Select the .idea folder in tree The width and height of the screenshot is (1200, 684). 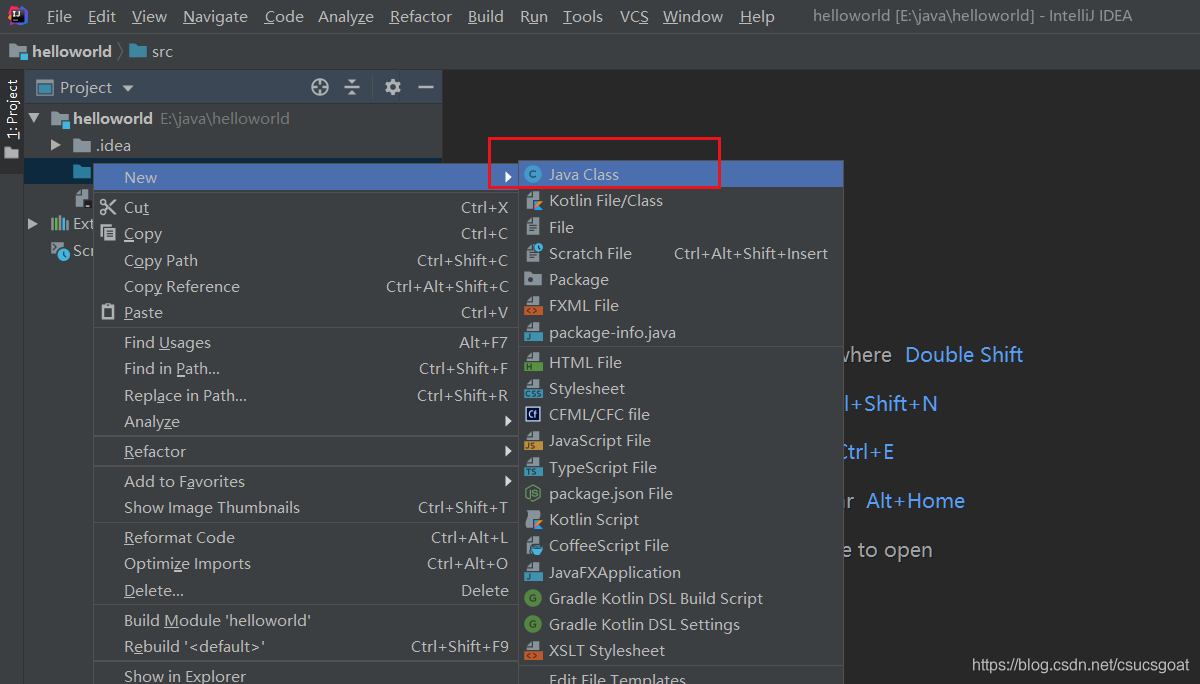pos(232,145)
